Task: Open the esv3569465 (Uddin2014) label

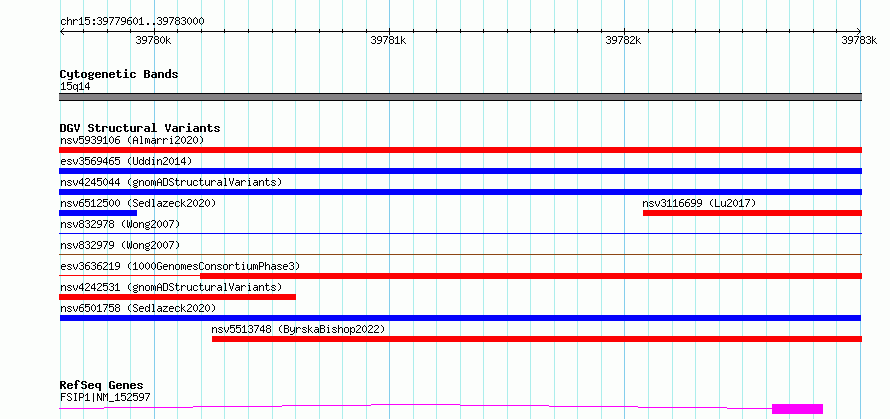Action: (x=126, y=161)
